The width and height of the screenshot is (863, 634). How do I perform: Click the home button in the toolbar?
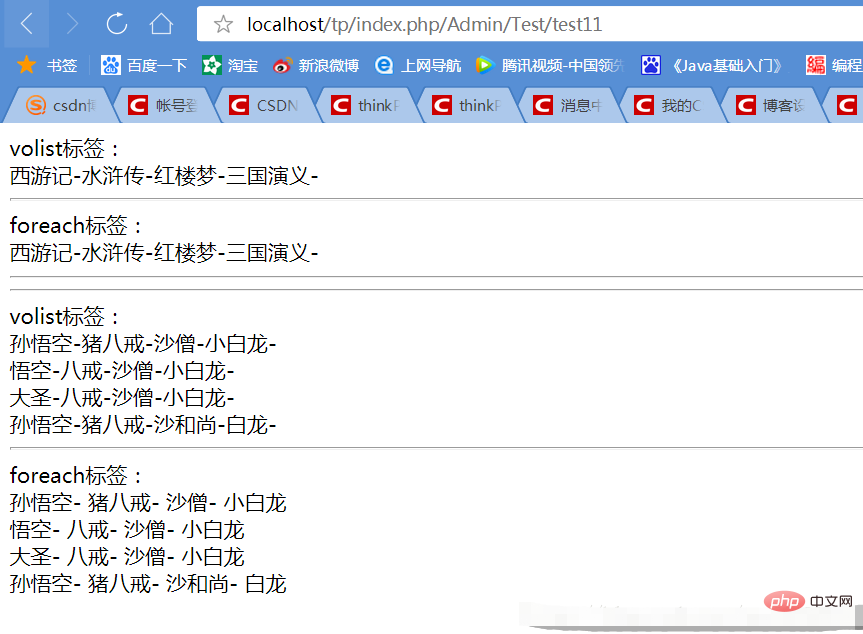(164, 24)
